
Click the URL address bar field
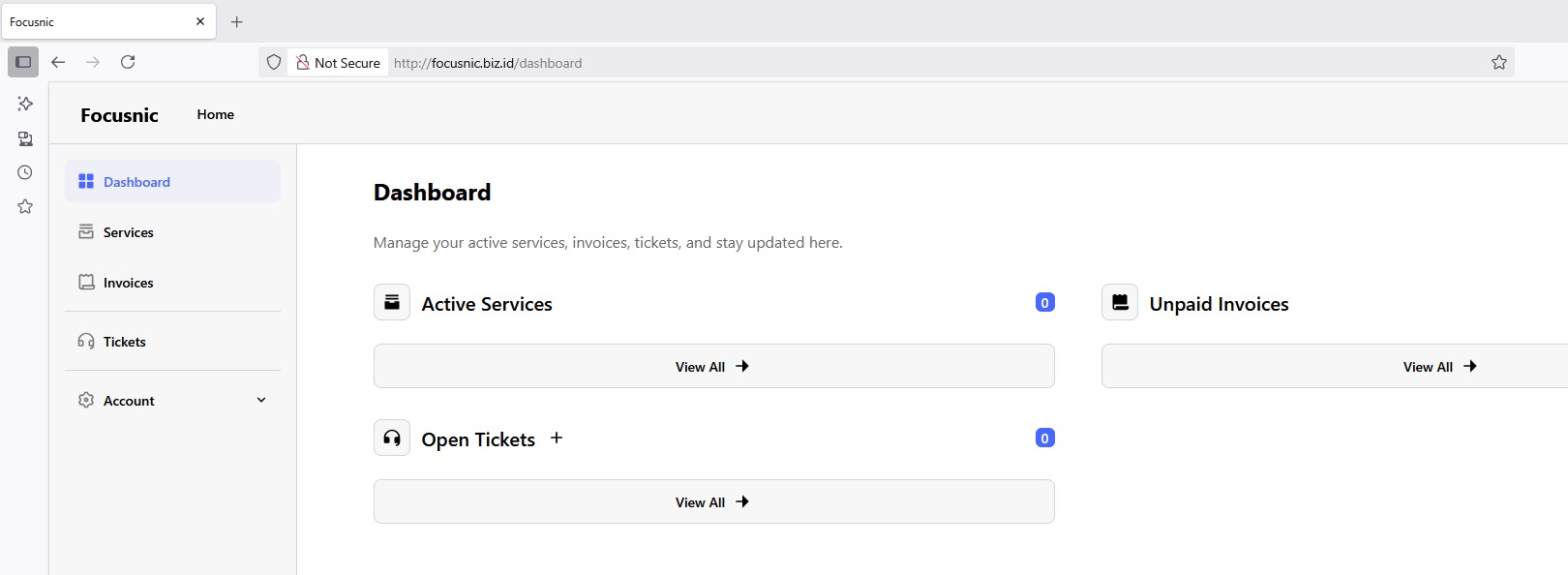tap(871, 63)
